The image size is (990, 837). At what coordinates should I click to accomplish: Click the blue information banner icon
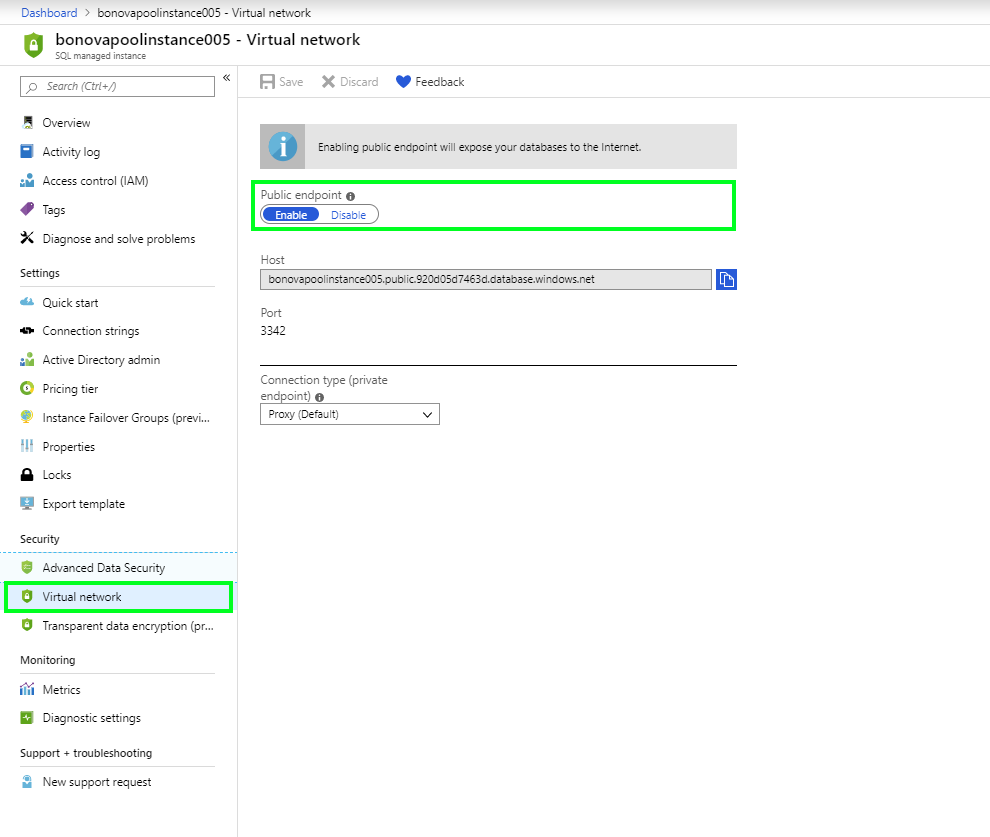(x=283, y=146)
